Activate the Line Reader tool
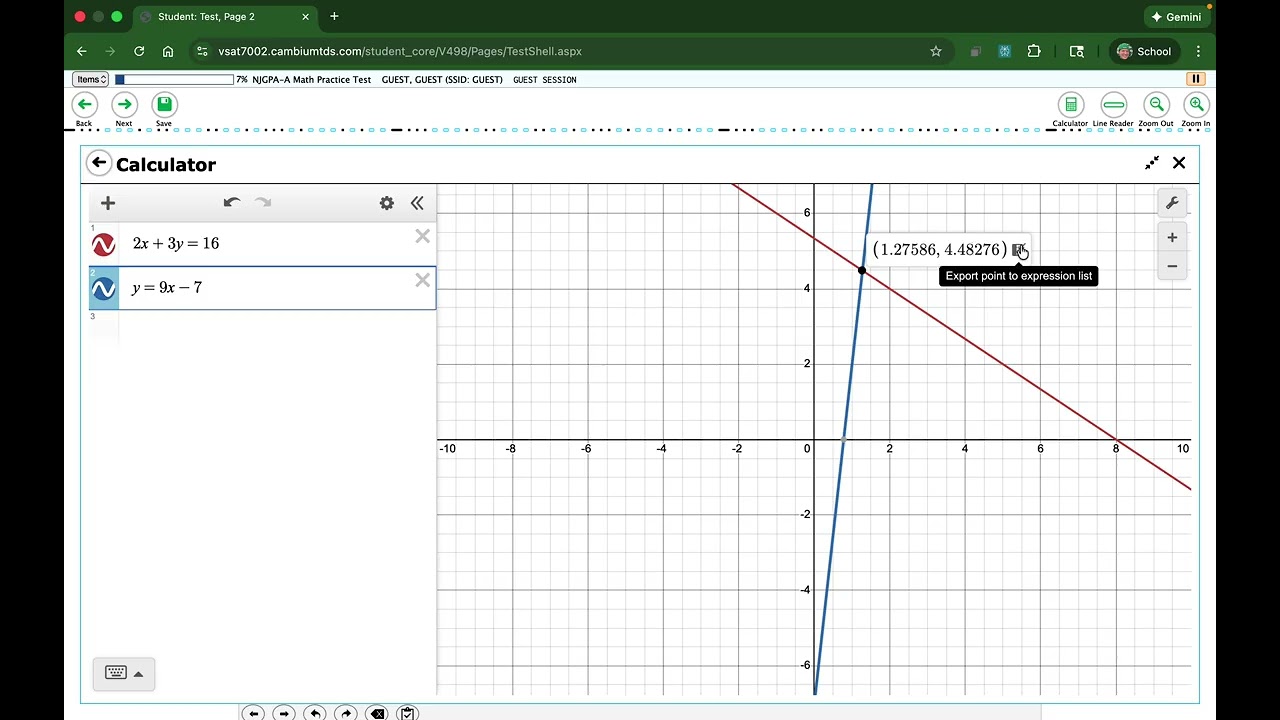The image size is (1280, 720). [x=1113, y=105]
